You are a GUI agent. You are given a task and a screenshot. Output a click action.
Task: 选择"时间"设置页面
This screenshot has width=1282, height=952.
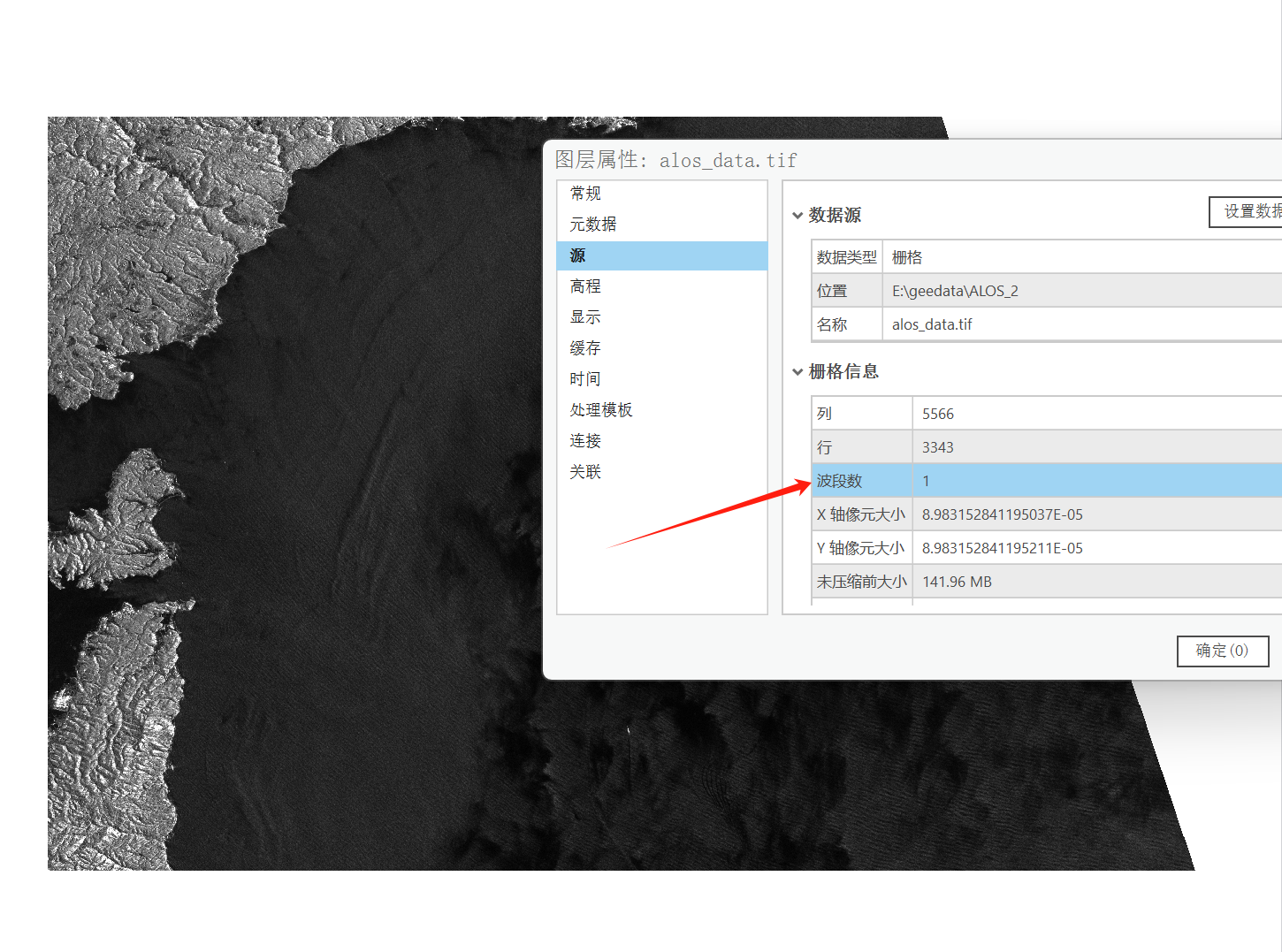click(x=585, y=378)
